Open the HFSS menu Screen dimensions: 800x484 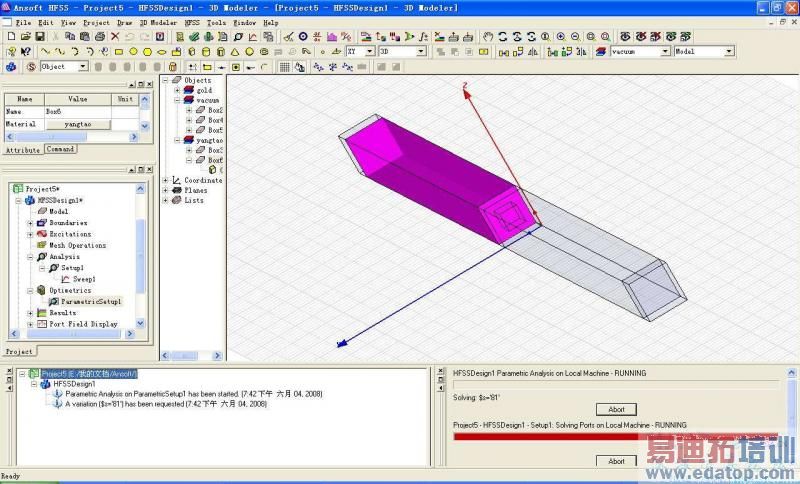pyautogui.click(x=192, y=23)
